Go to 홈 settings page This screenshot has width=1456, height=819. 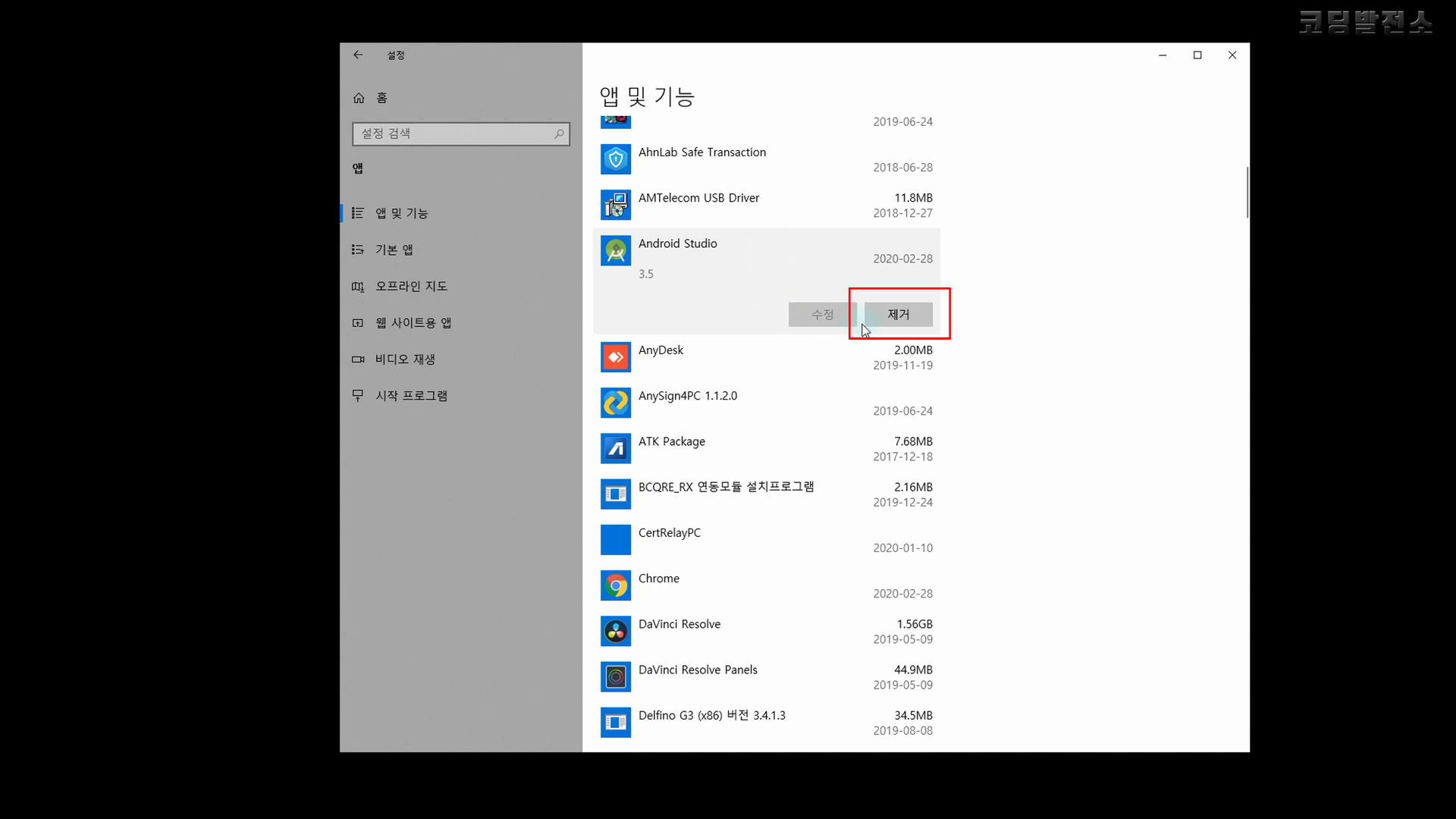click(461, 98)
